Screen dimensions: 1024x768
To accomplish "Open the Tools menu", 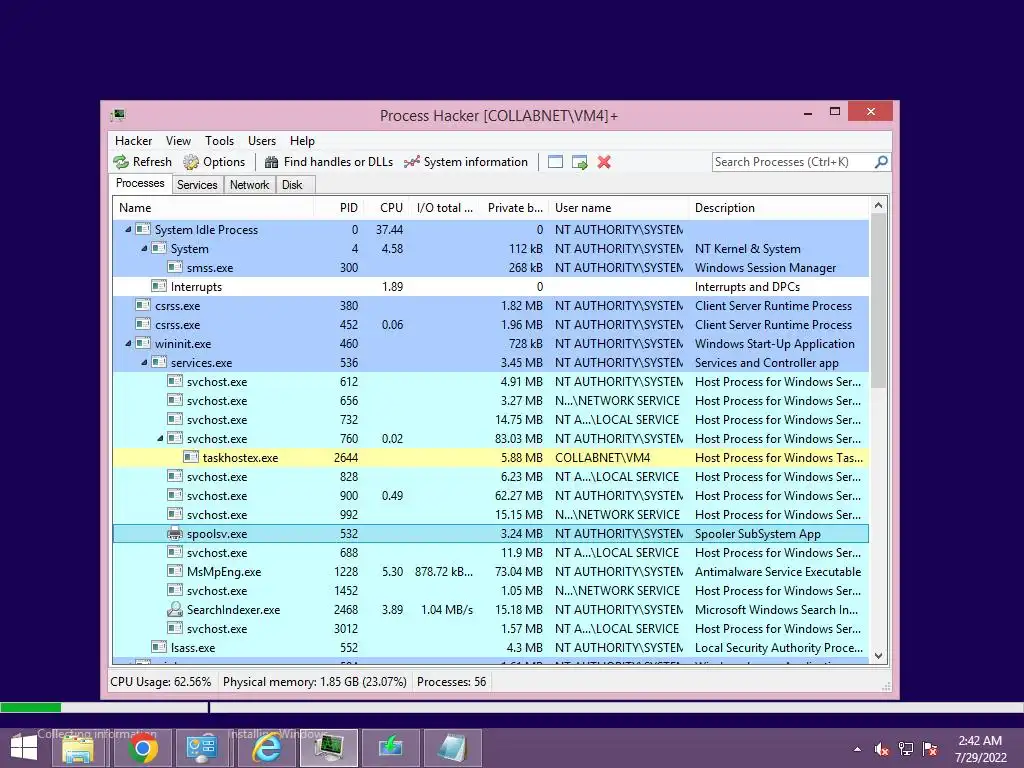I will click(219, 141).
